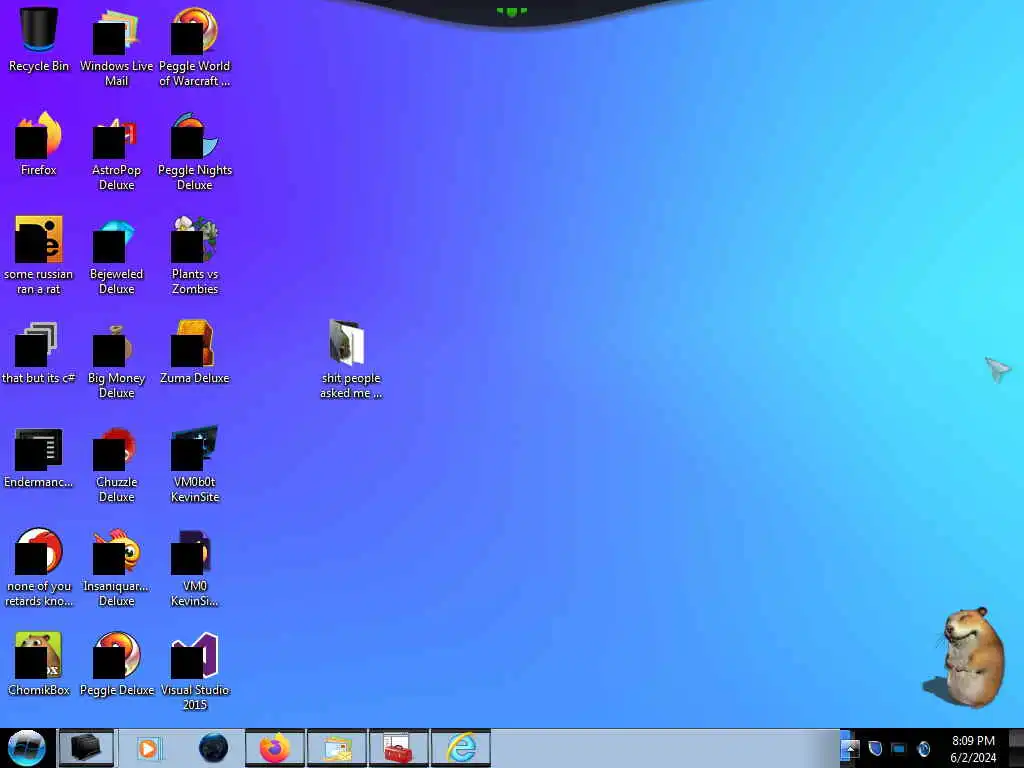This screenshot has height=768, width=1024.
Task: Click the round blue system tray icon
Action: [923, 748]
